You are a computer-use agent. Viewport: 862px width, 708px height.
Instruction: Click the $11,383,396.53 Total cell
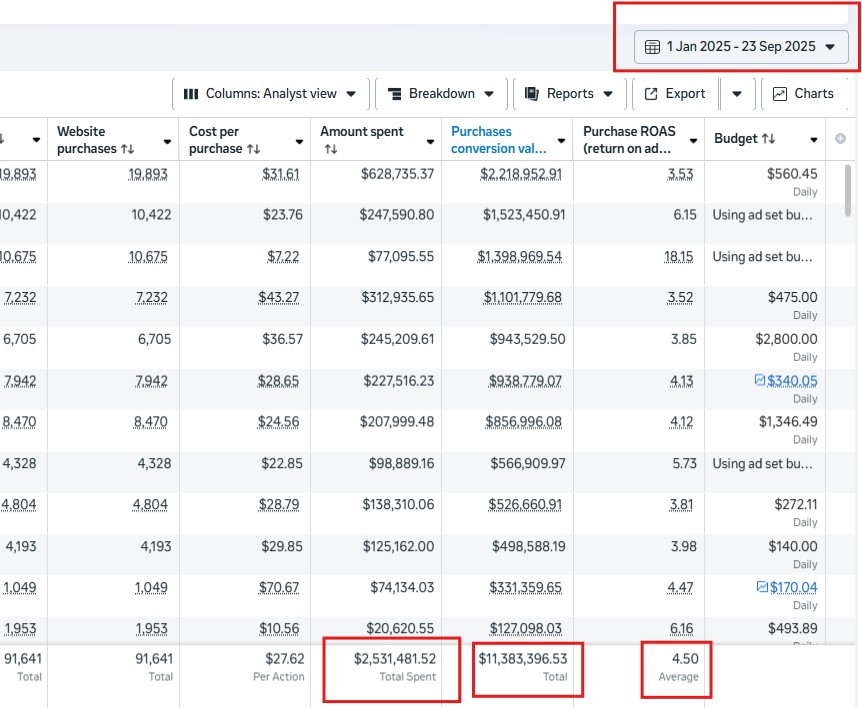[523, 659]
